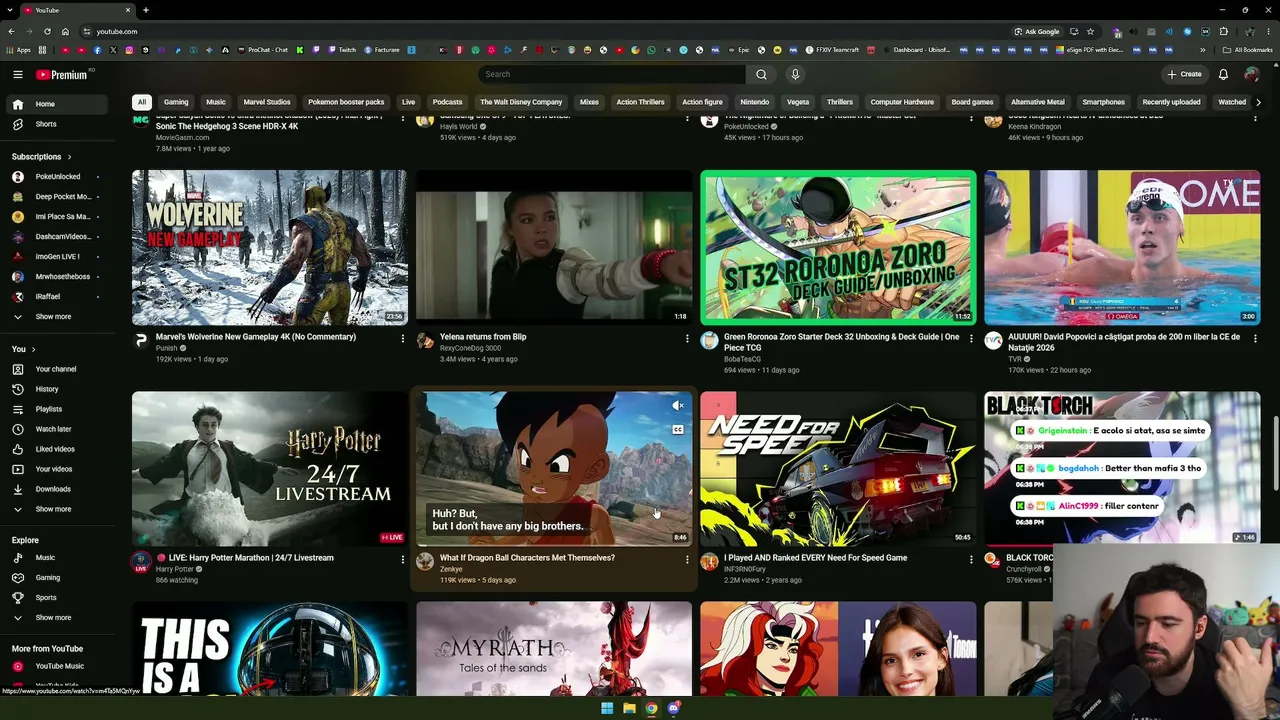This screenshot has width=1280, height=720.
Task: Click the YouTube Premium logo
Action: (64, 74)
